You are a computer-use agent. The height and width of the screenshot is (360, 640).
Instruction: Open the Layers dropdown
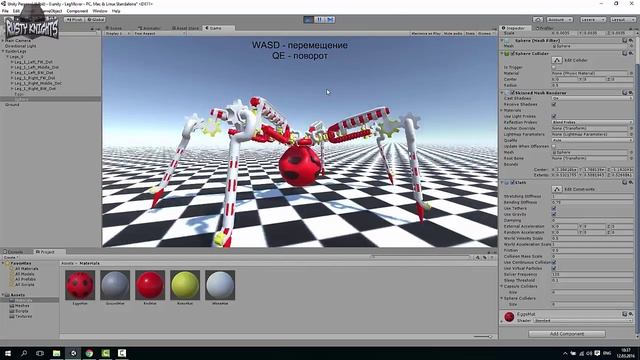592,19
